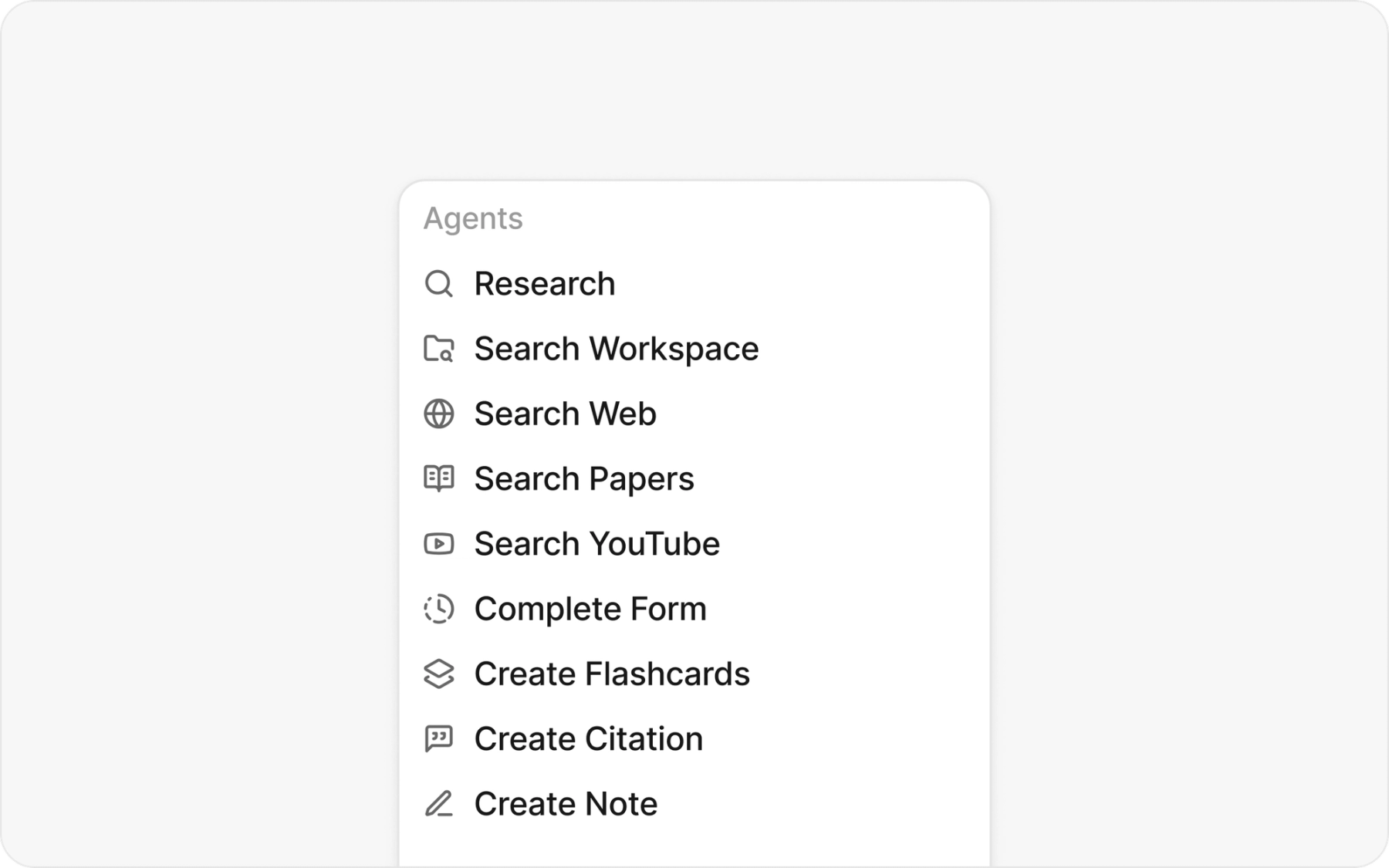
Task: Select the Search Web menu item
Action: [565, 414]
